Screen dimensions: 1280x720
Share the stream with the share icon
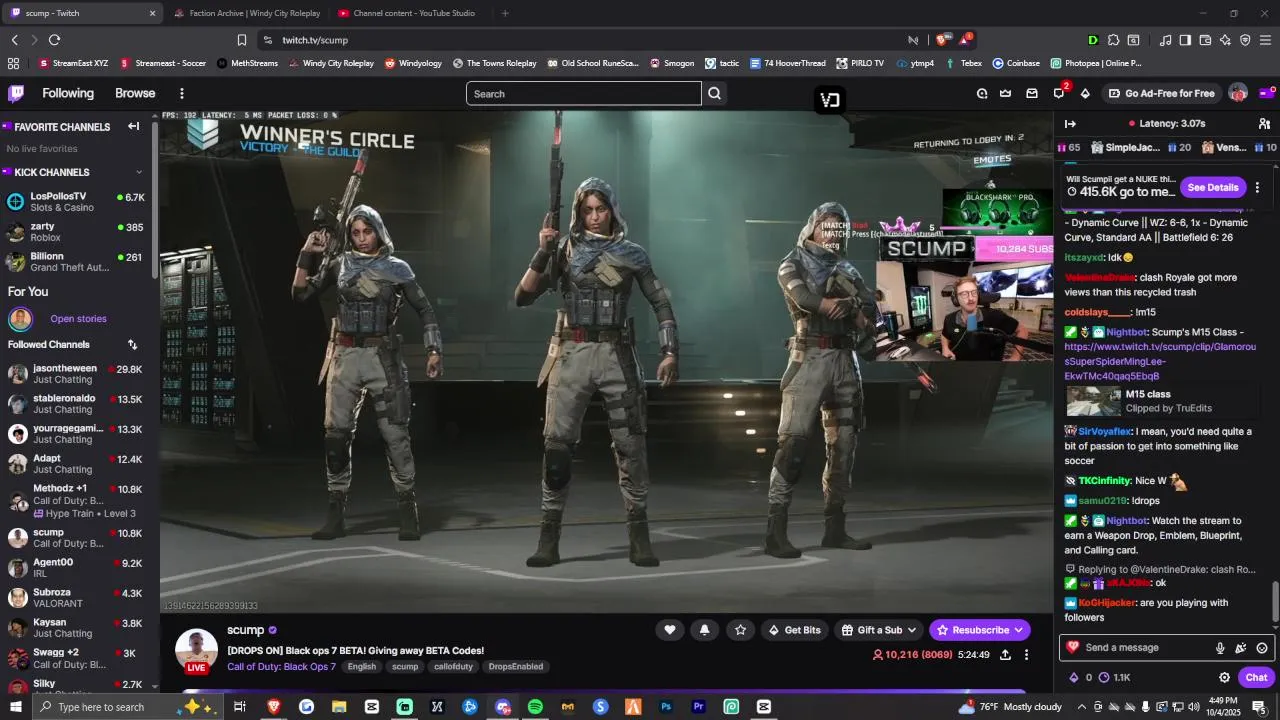pyautogui.click(x=1005, y=655)
